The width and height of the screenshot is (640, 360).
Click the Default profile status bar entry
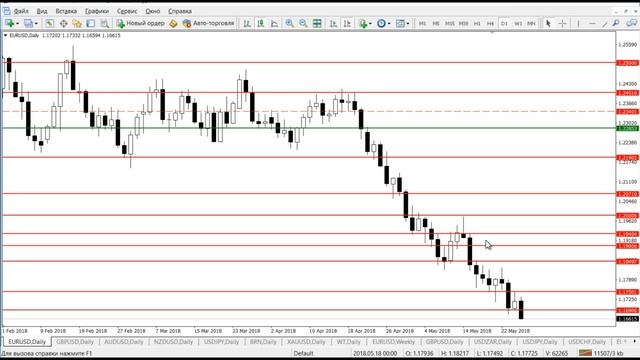point(303,353)
